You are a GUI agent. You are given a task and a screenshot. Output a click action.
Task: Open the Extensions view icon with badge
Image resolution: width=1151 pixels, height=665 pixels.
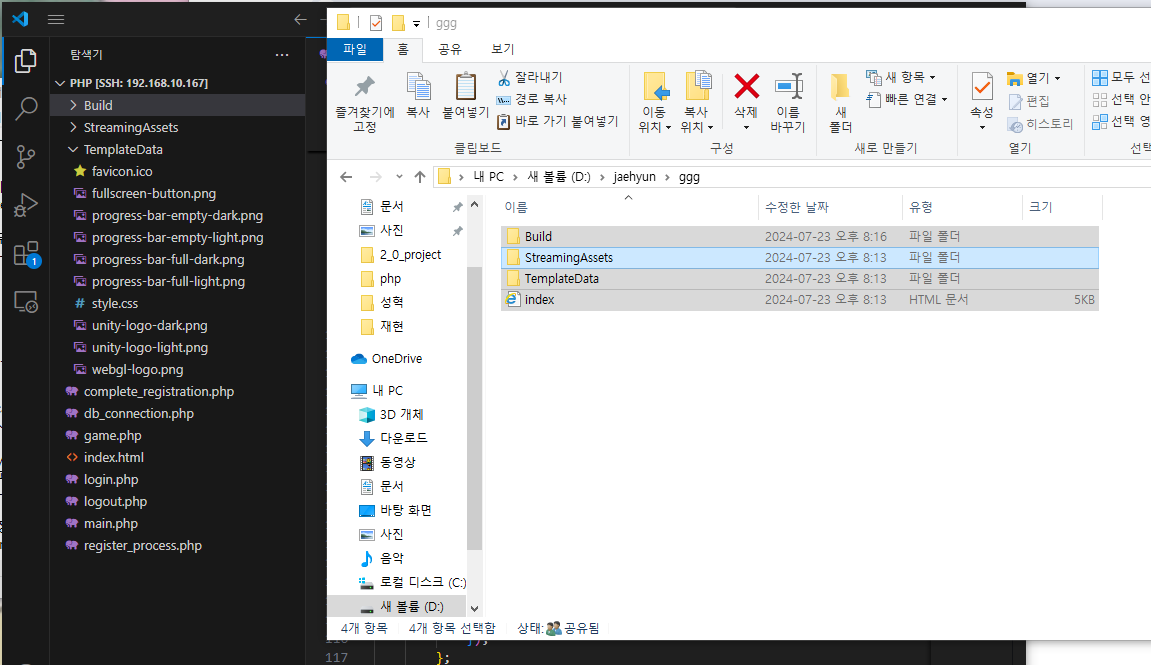(x=26, y=253)
